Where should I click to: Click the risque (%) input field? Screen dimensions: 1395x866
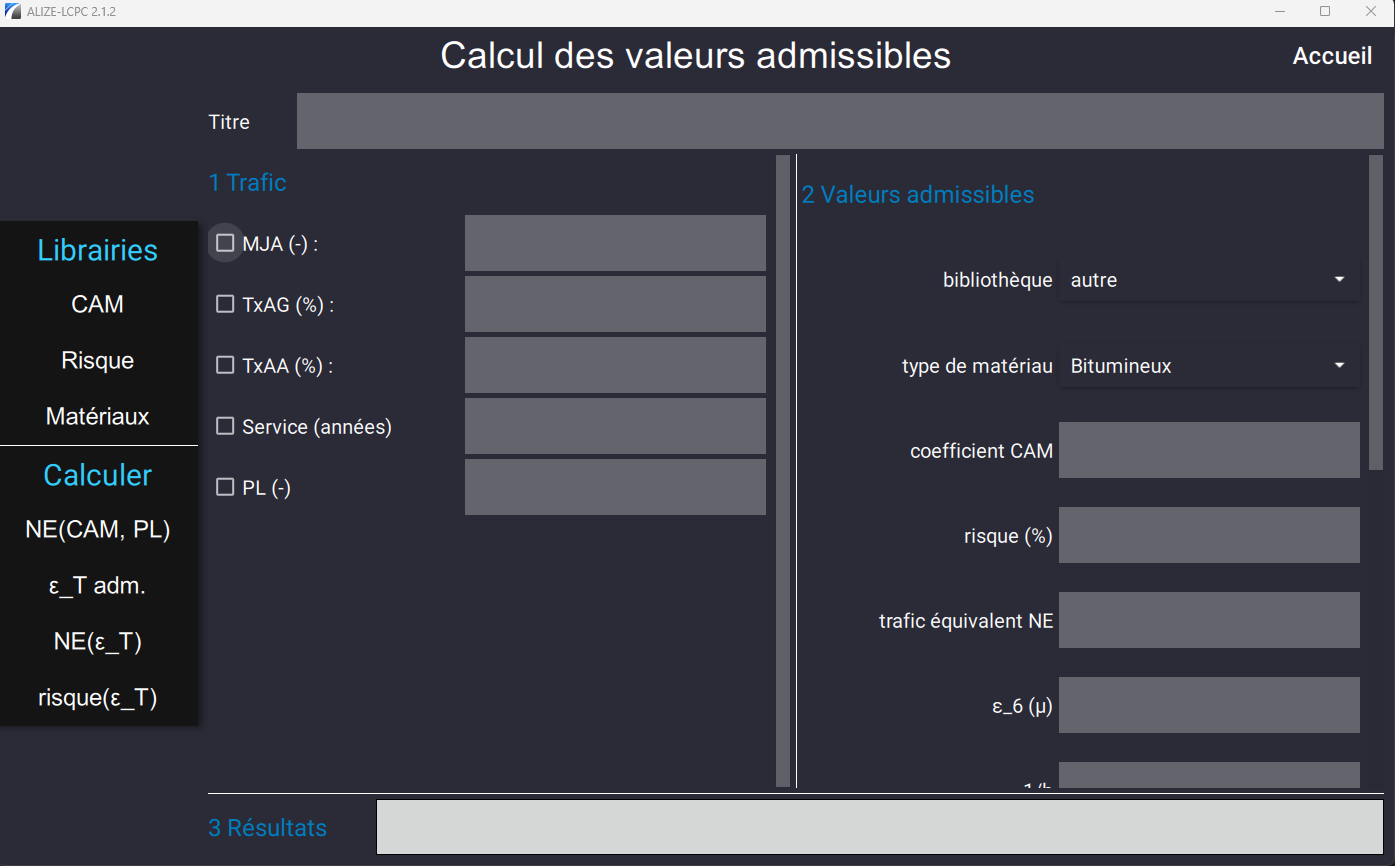tap(1209, 535)
